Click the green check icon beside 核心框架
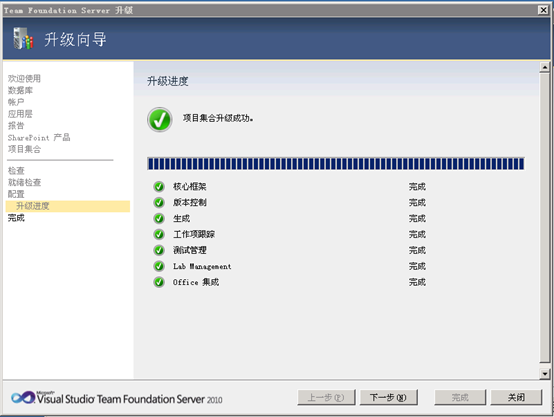The width and height of the screenshot is (554, 417). (159, 187)
